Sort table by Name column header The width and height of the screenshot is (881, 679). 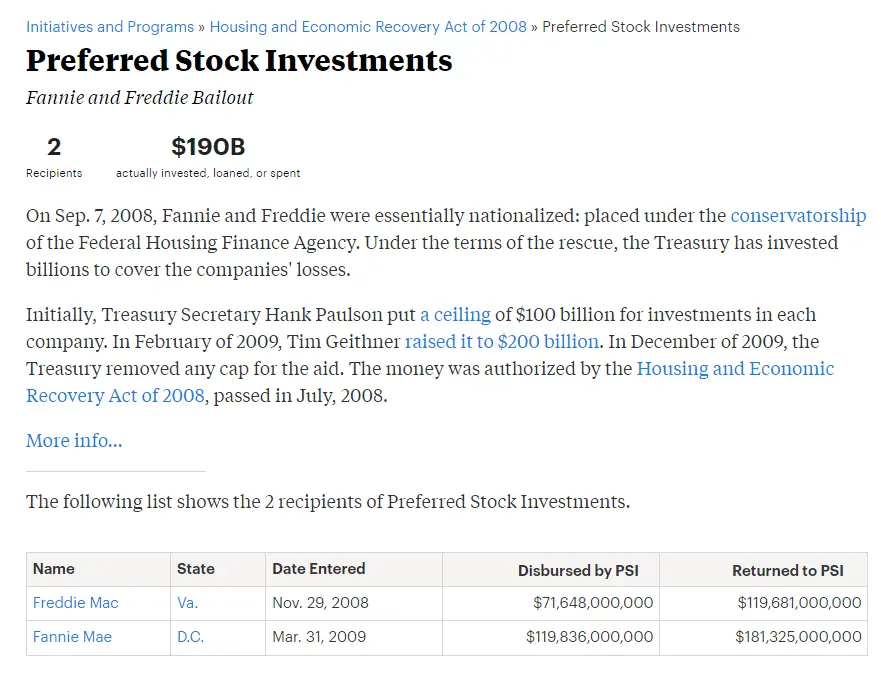coord(54,569)
